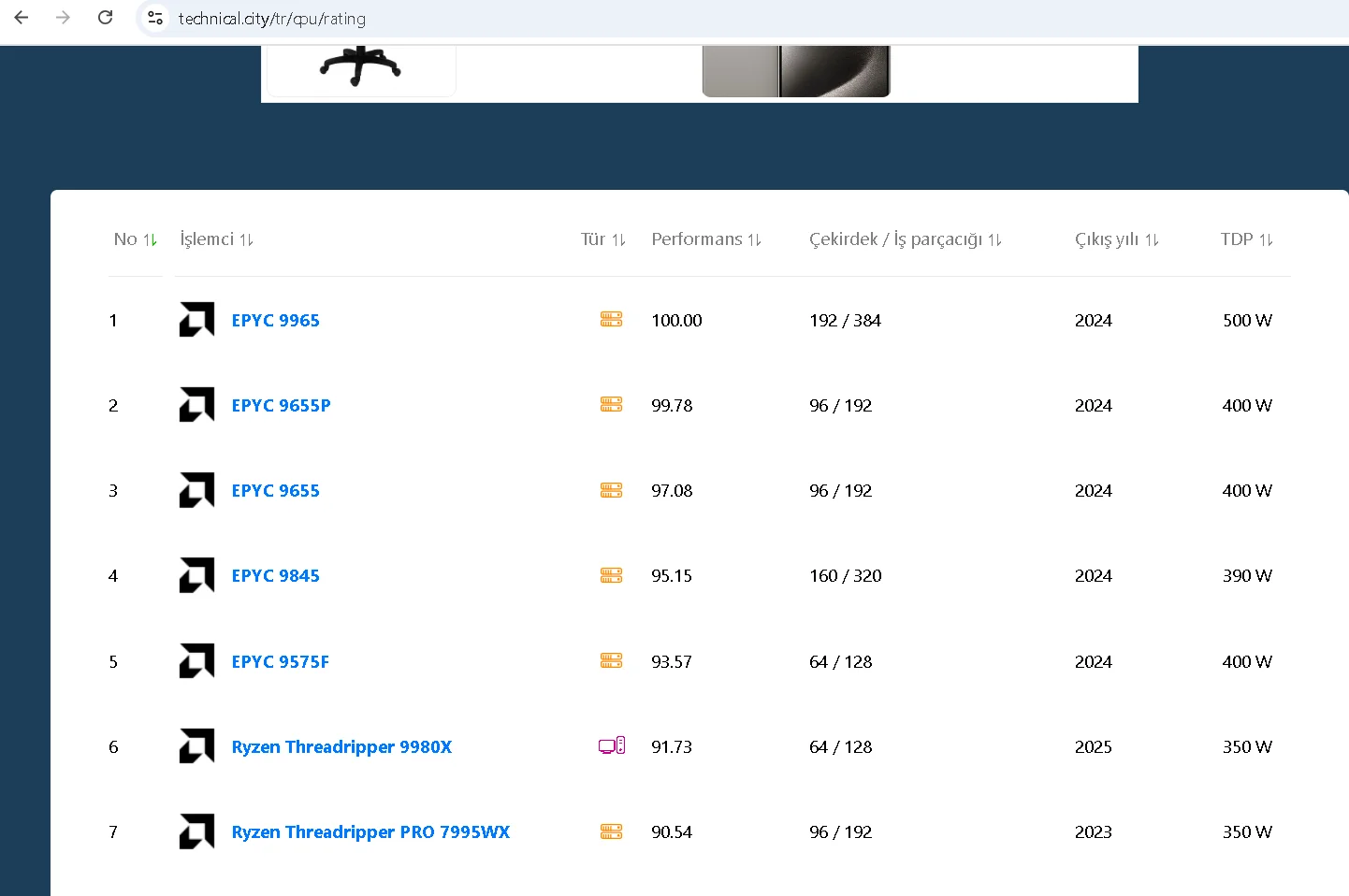Image resolution: width=1349 pixels, height=896 pixels.
Task: Open site information icon in address bar
Action: pyautogui.click(x=155, y=18)
